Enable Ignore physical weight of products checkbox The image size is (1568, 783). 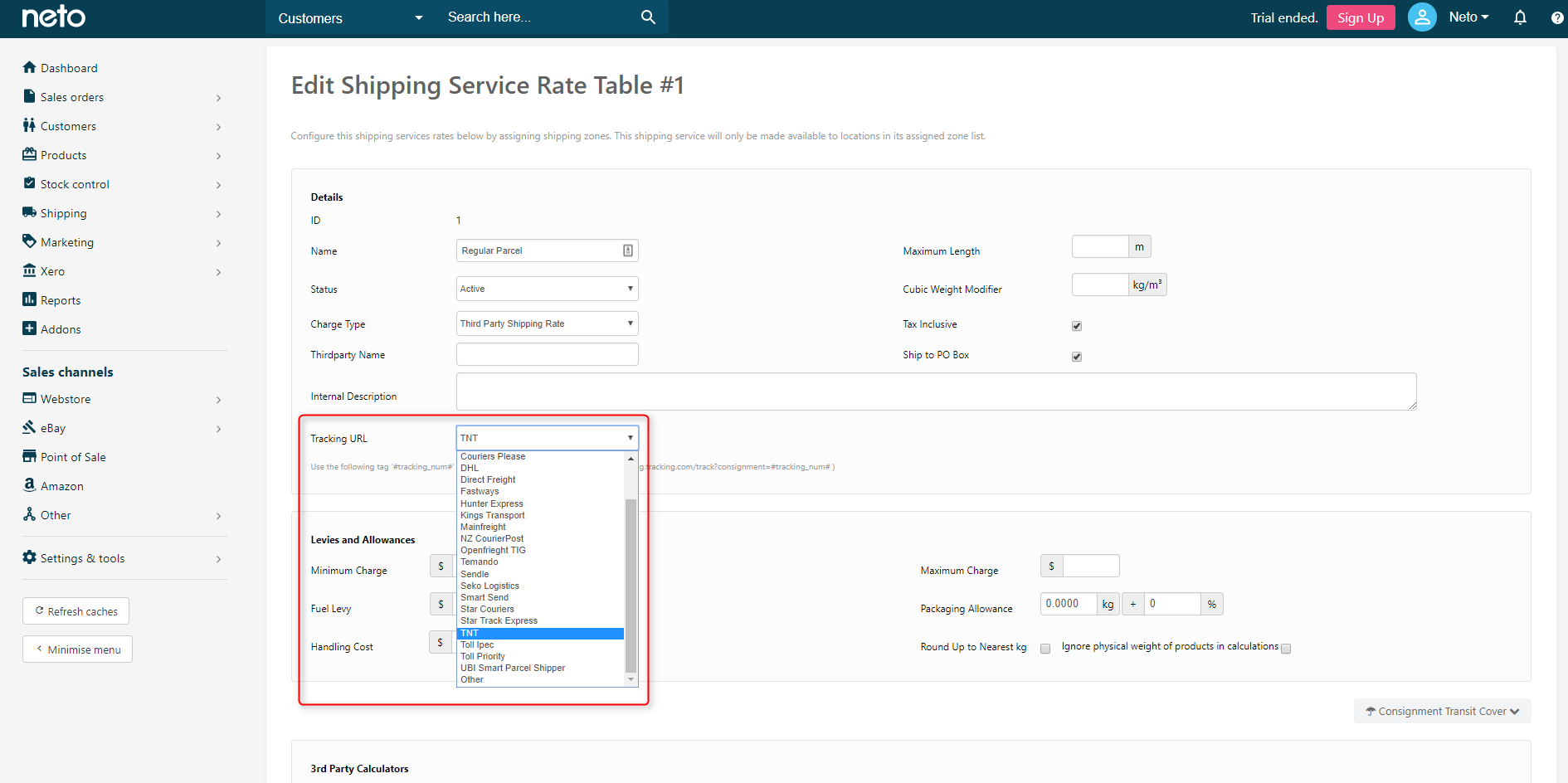click(x=1286, y=649)
